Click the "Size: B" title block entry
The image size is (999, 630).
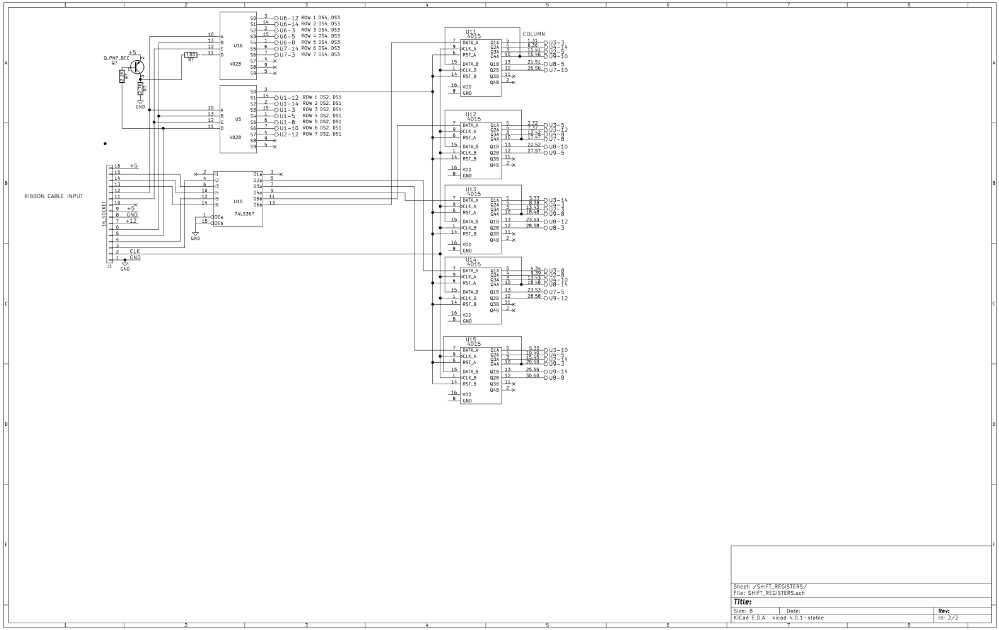(743, 611)
